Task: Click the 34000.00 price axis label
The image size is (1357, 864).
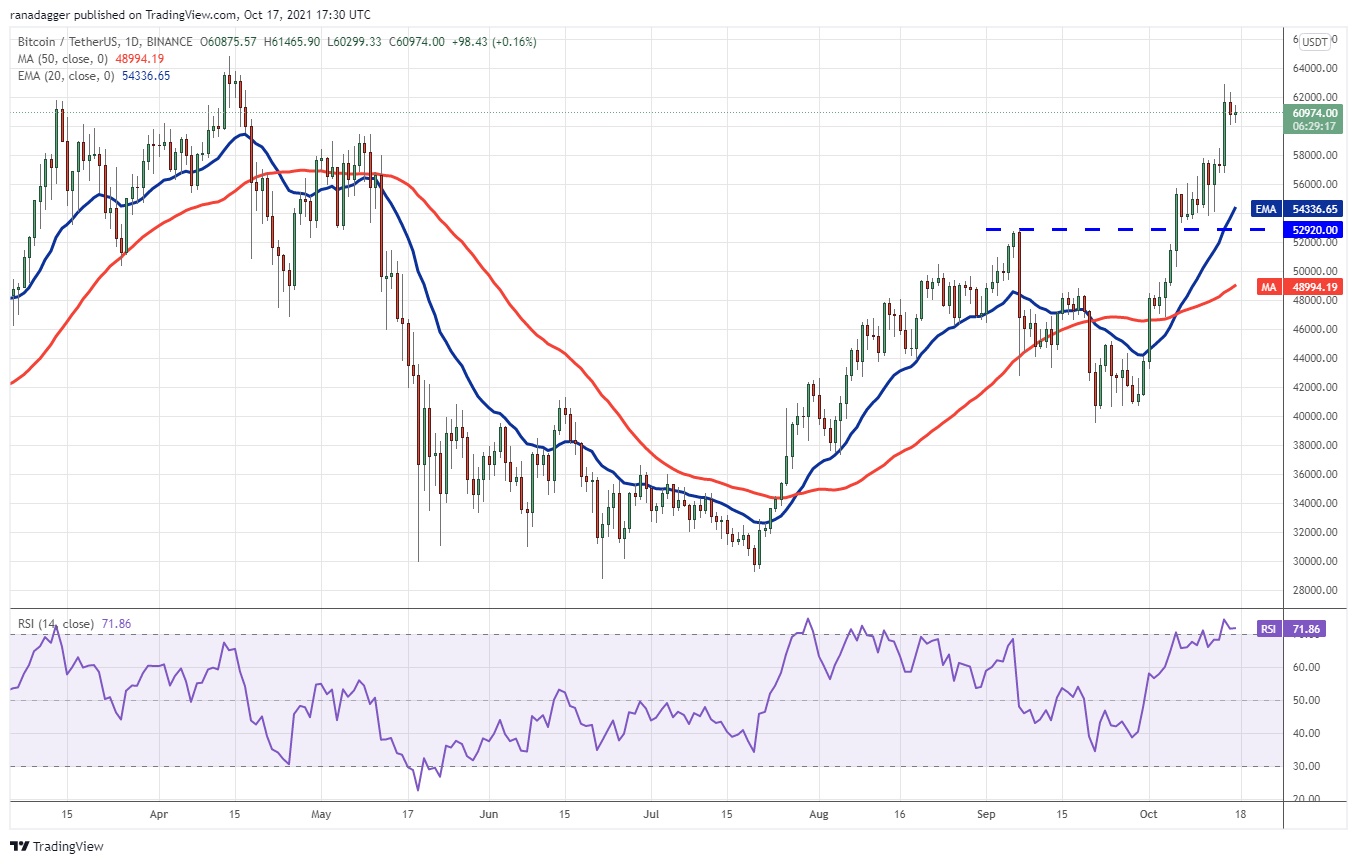Action: click(x=1314, y=503)
